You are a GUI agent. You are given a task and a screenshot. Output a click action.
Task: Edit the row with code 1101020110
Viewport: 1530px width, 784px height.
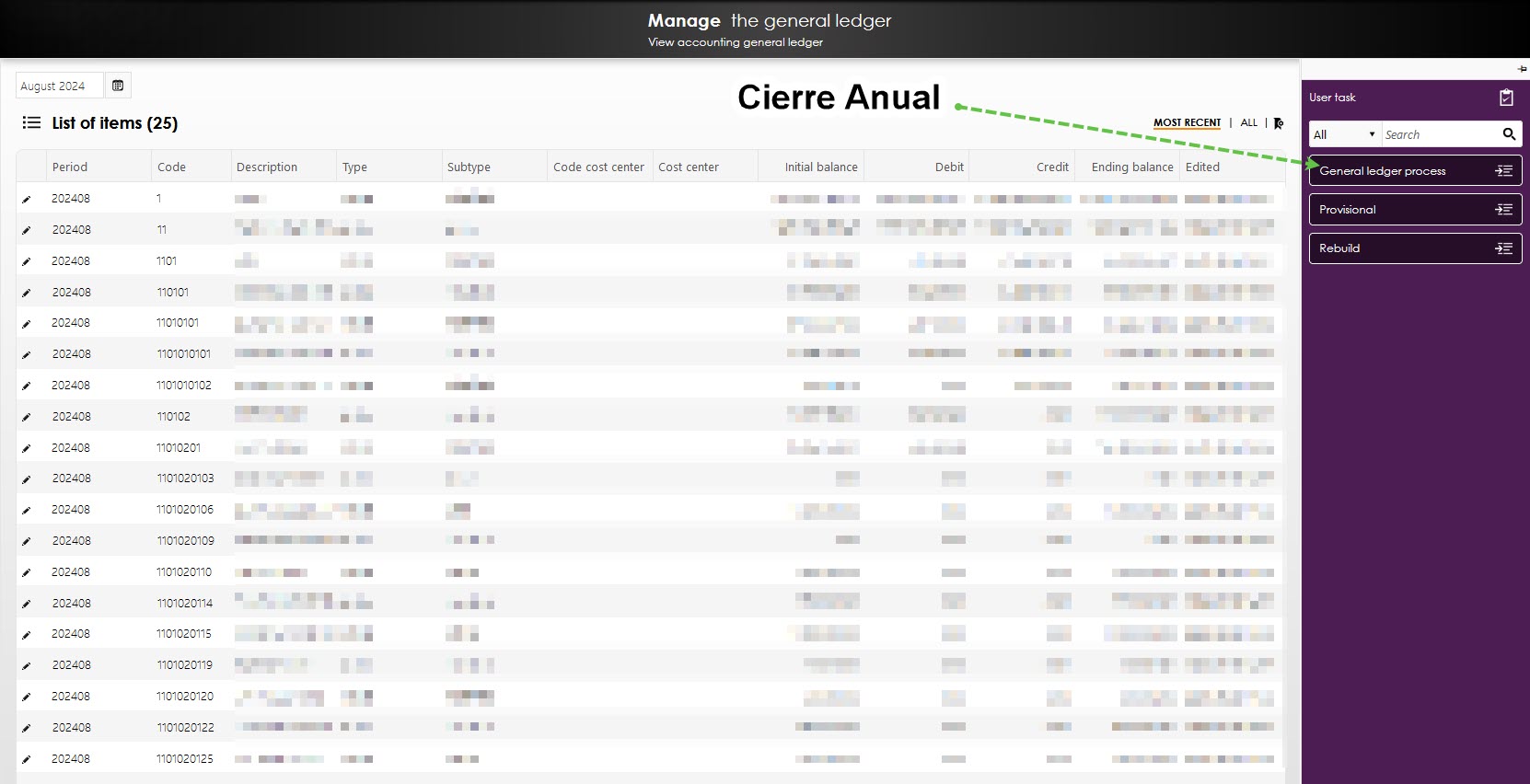click(27, 572)
